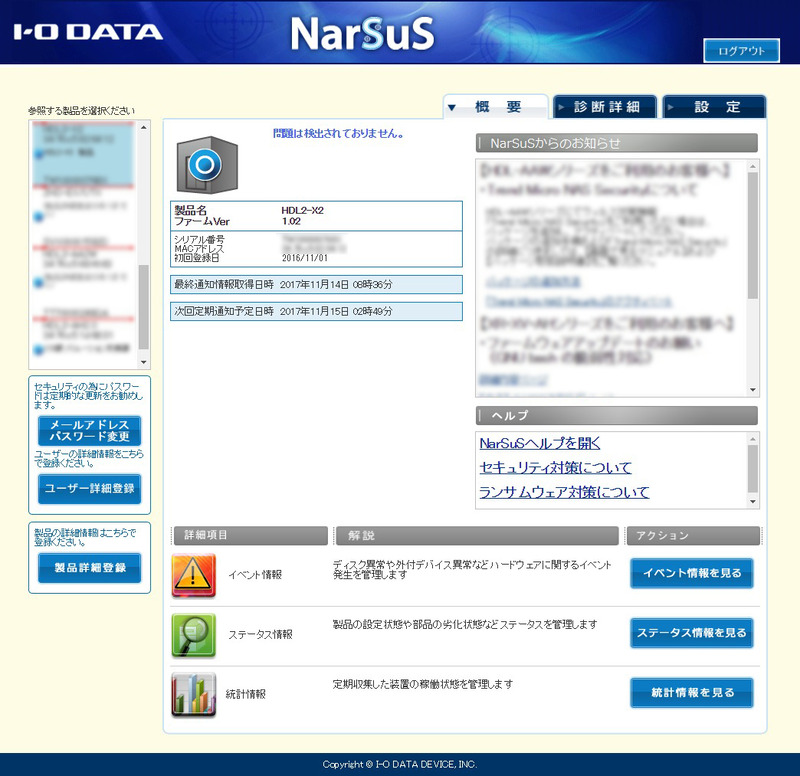Click the 参照する製品を選択ください label

82,111
